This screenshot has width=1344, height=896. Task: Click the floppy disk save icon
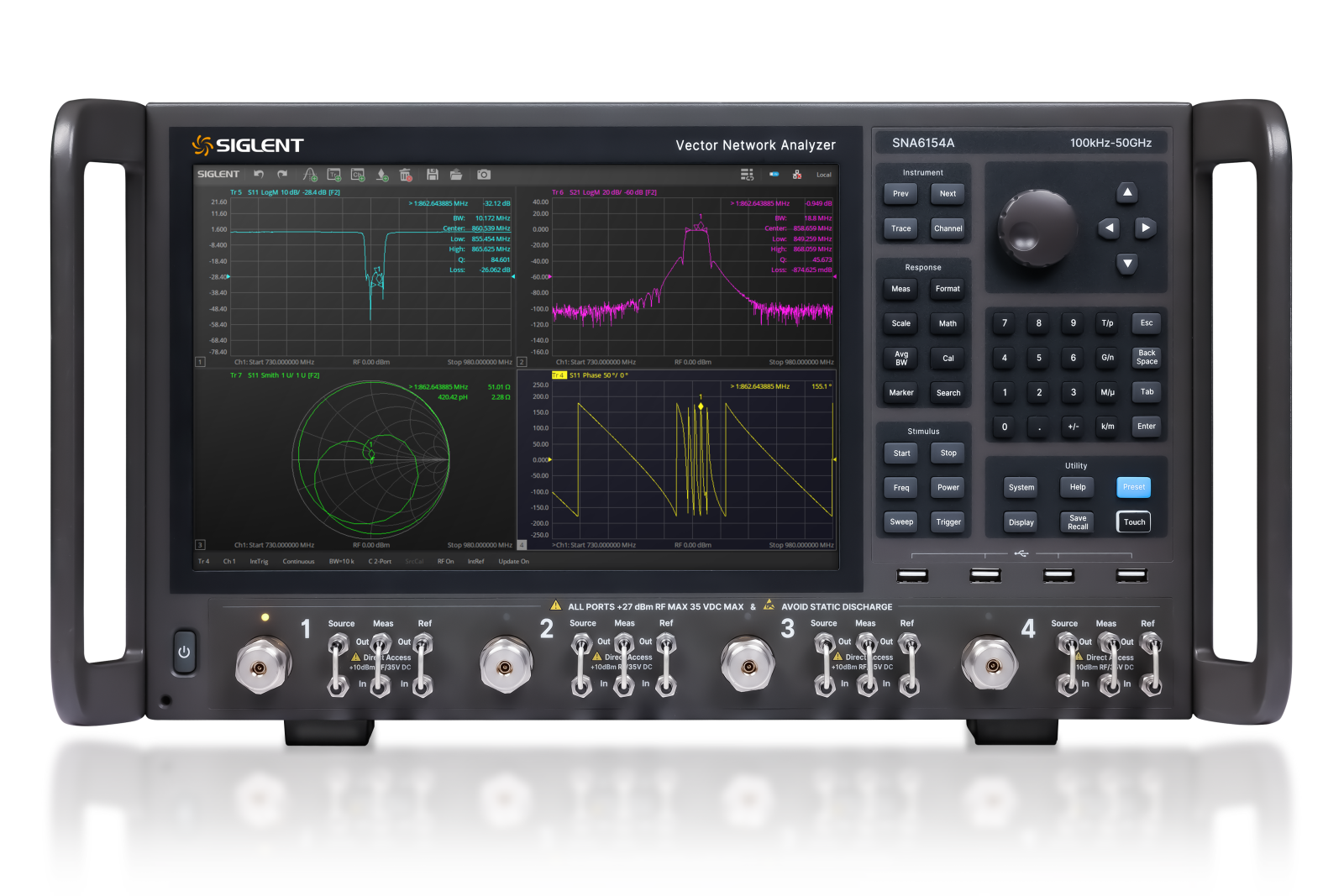click(x=433, y=175)
